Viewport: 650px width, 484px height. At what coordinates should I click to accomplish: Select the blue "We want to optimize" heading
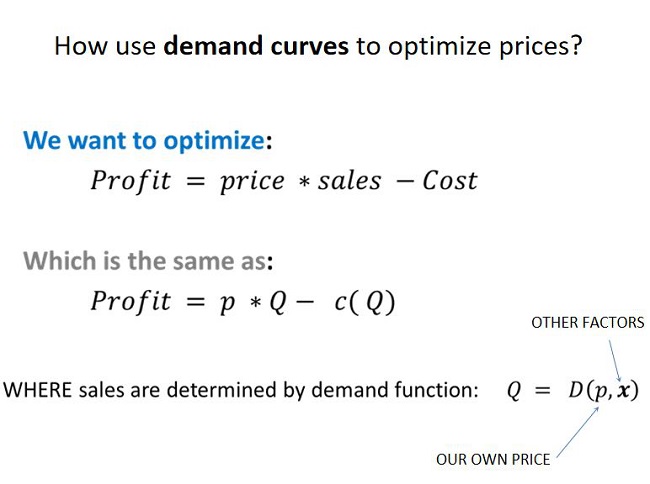pos(143,141)
